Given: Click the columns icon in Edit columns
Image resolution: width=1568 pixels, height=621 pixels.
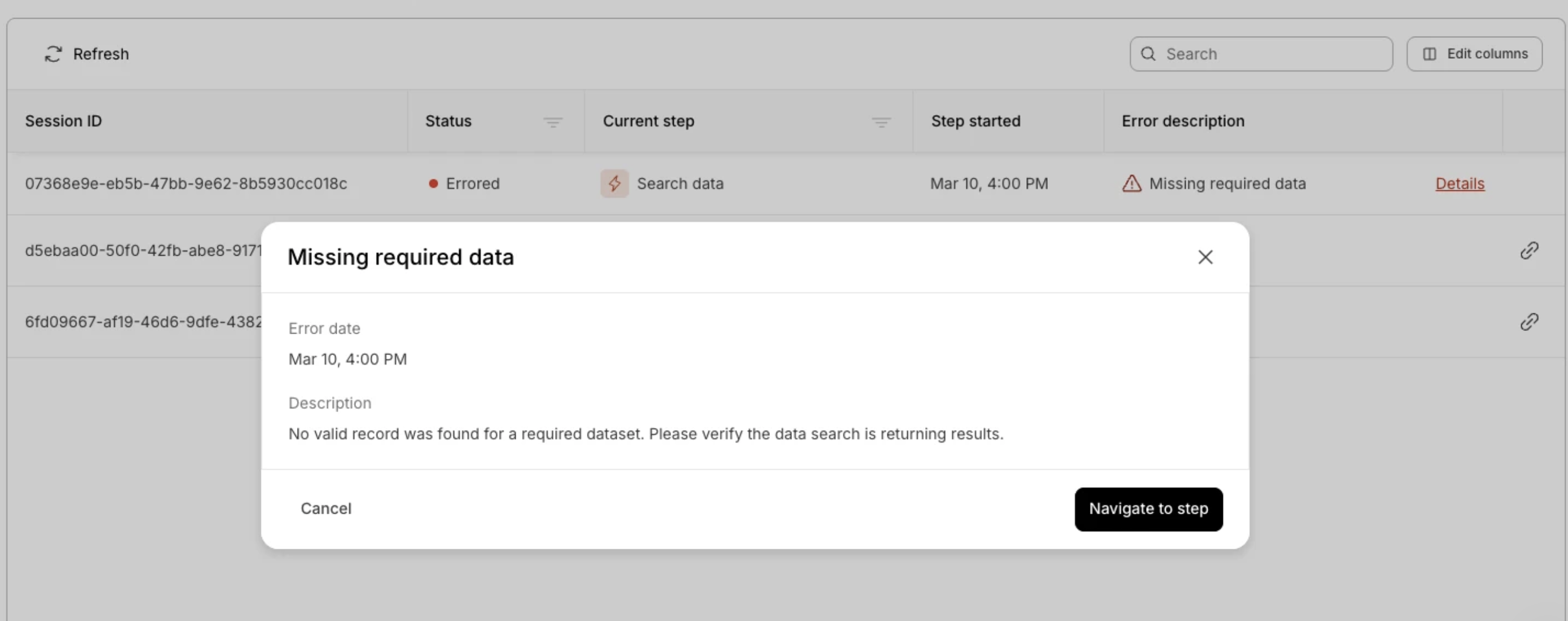Looking at the screenshot, I should point(1429,54).
